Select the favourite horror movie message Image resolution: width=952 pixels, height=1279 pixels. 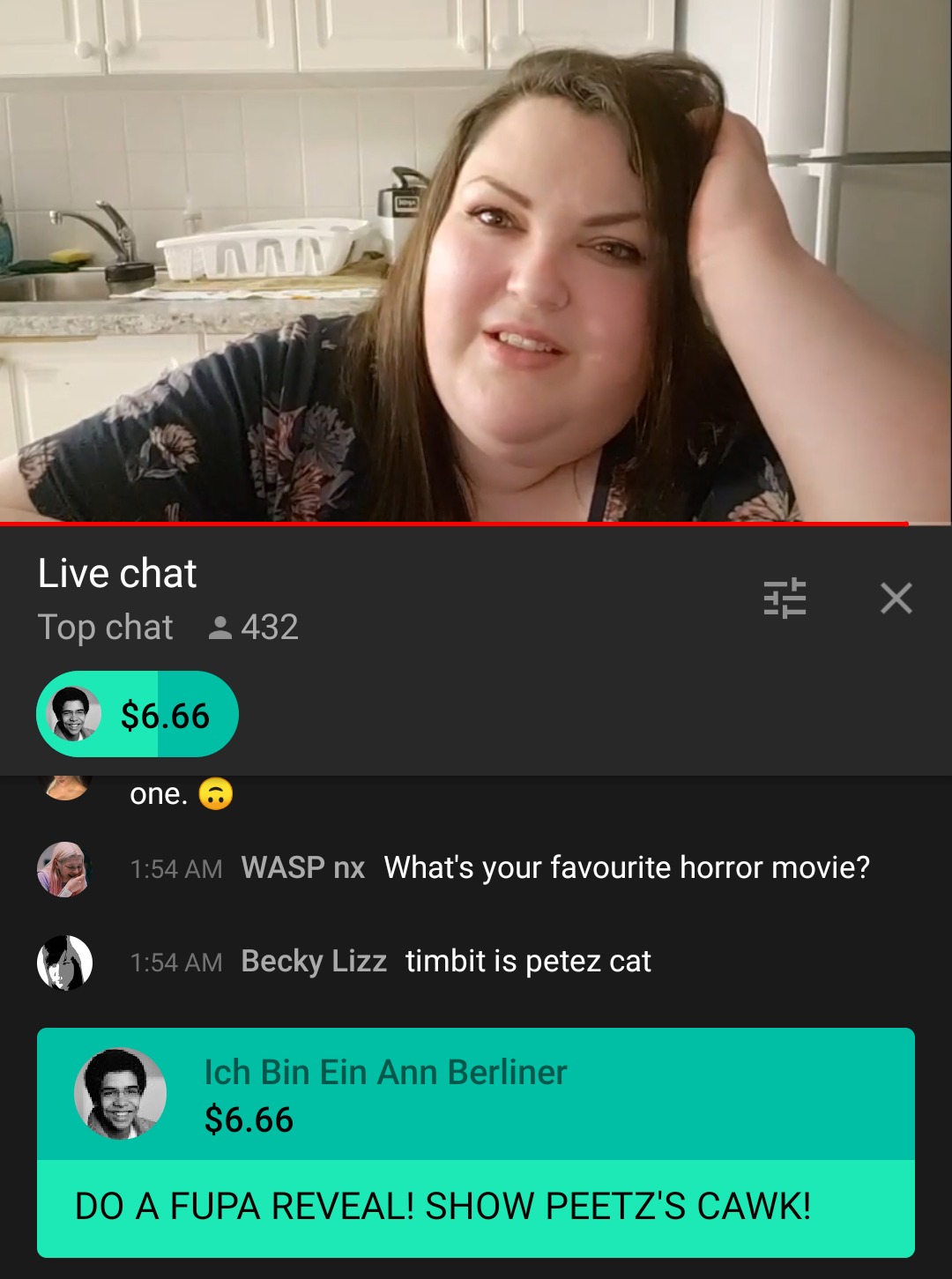pos(627,868)
